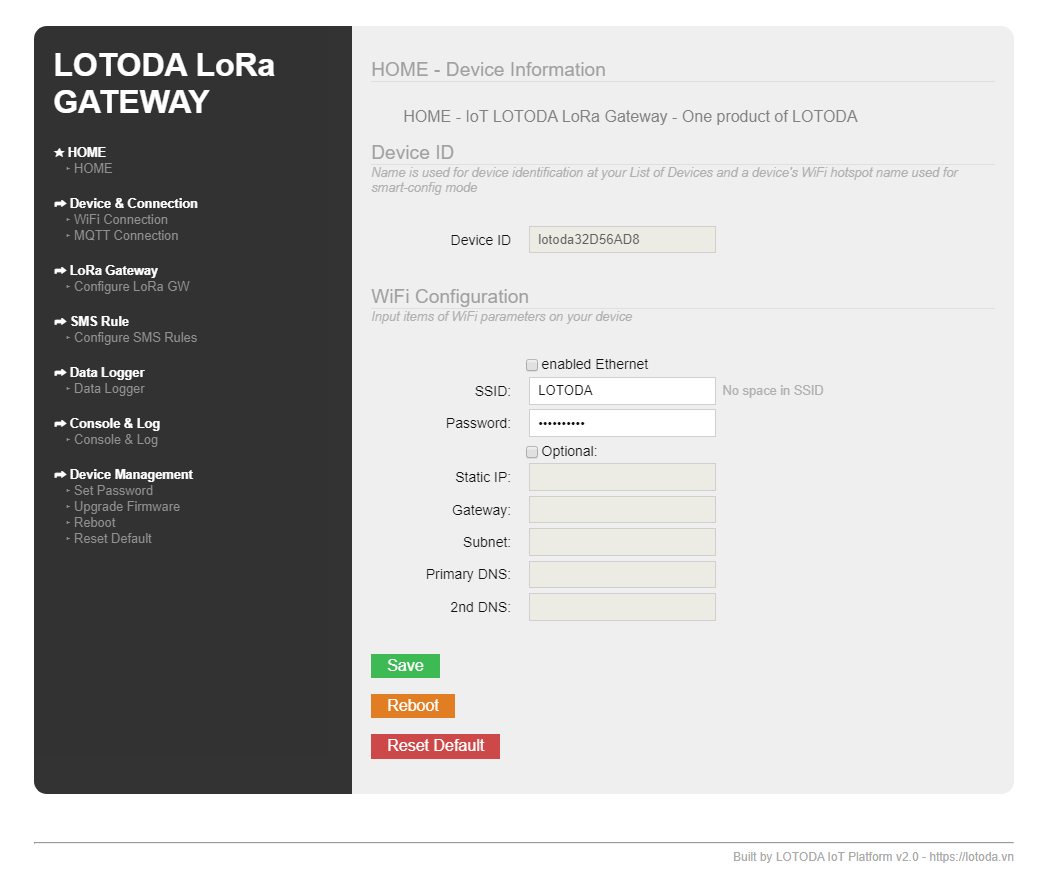Image resolution: width=1038 pixels, height=886 pixels.
Task: Go to Upgrade Firmware page
Action: click(126, 507)
